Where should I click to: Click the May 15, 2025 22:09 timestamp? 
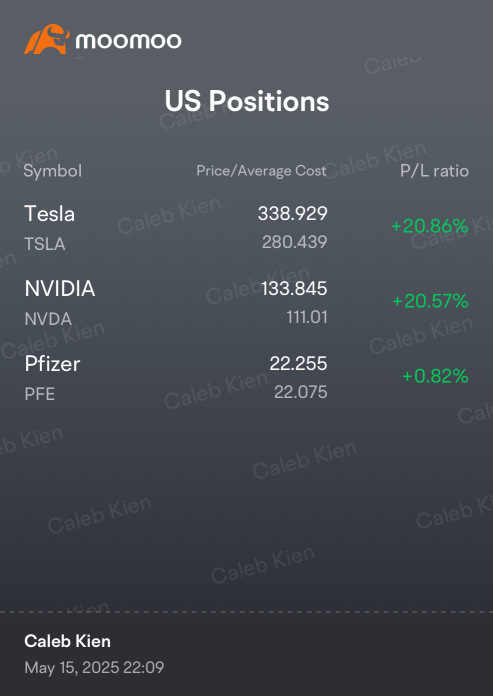pos(94,667)
